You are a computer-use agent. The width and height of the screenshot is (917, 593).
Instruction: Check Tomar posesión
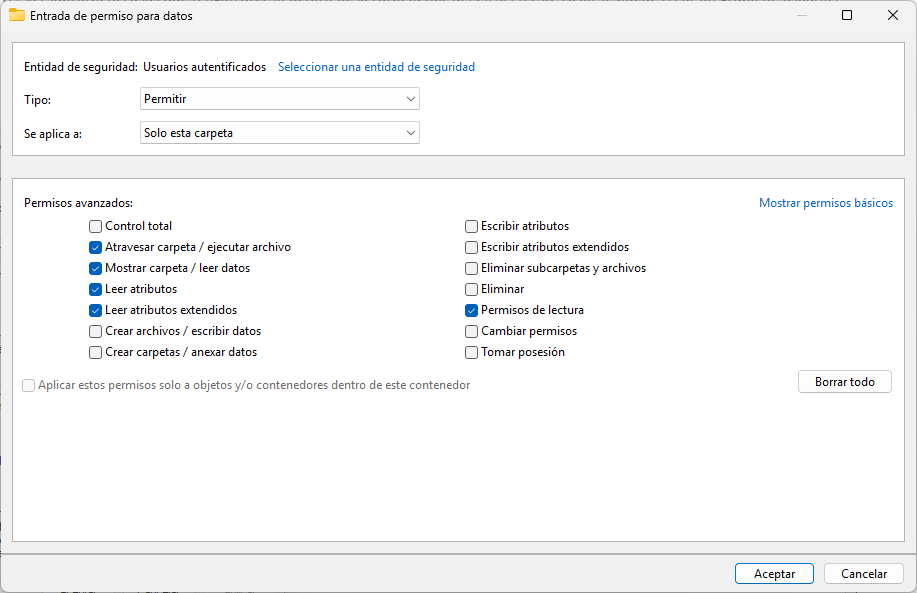[470, 352]
